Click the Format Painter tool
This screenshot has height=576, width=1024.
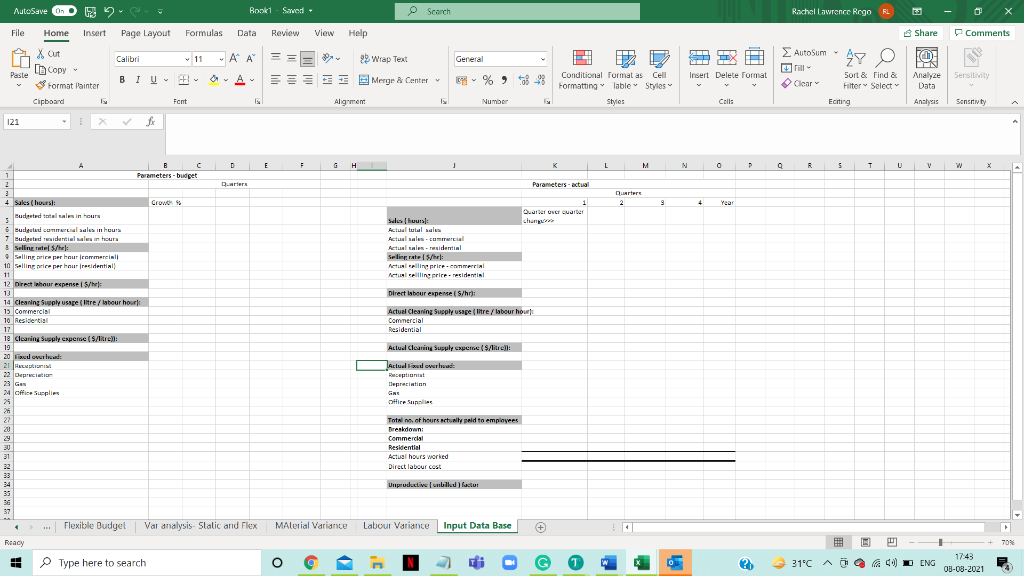[69, 86]
